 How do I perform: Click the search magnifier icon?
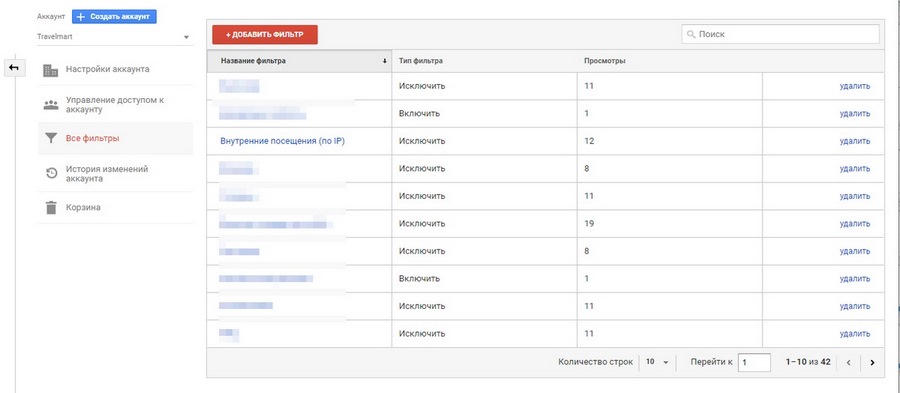(x=691, y=34)
